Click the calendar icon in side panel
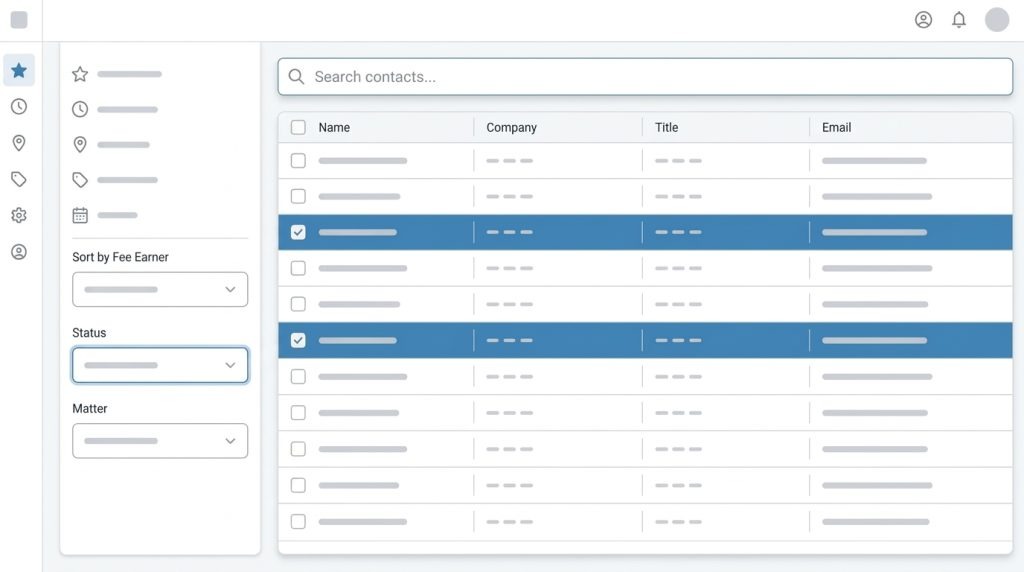The image size is (1024, 572). [x=80, y=215]
